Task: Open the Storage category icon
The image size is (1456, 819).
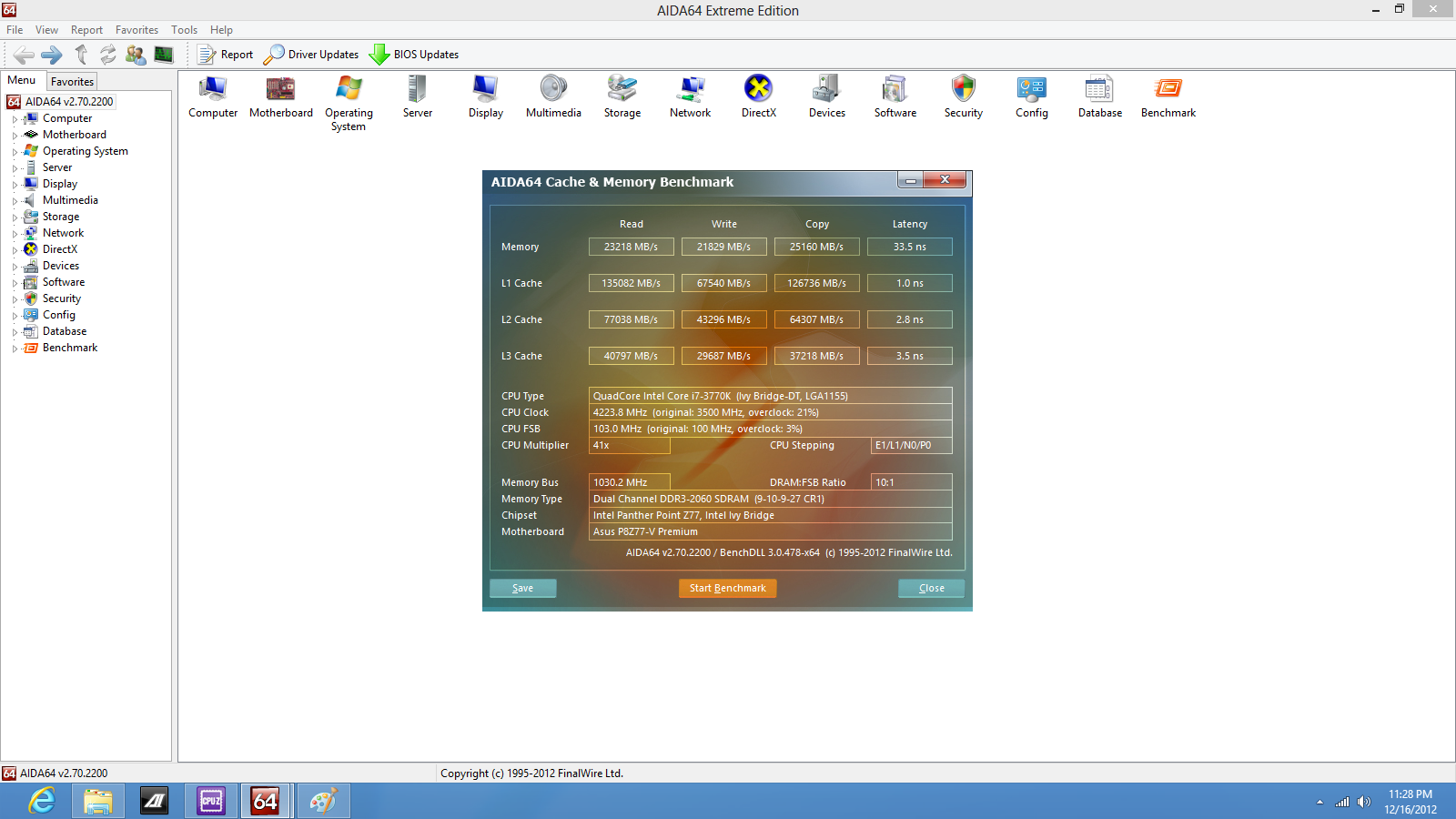Action: pyautogui.click(x=622, y=97)
